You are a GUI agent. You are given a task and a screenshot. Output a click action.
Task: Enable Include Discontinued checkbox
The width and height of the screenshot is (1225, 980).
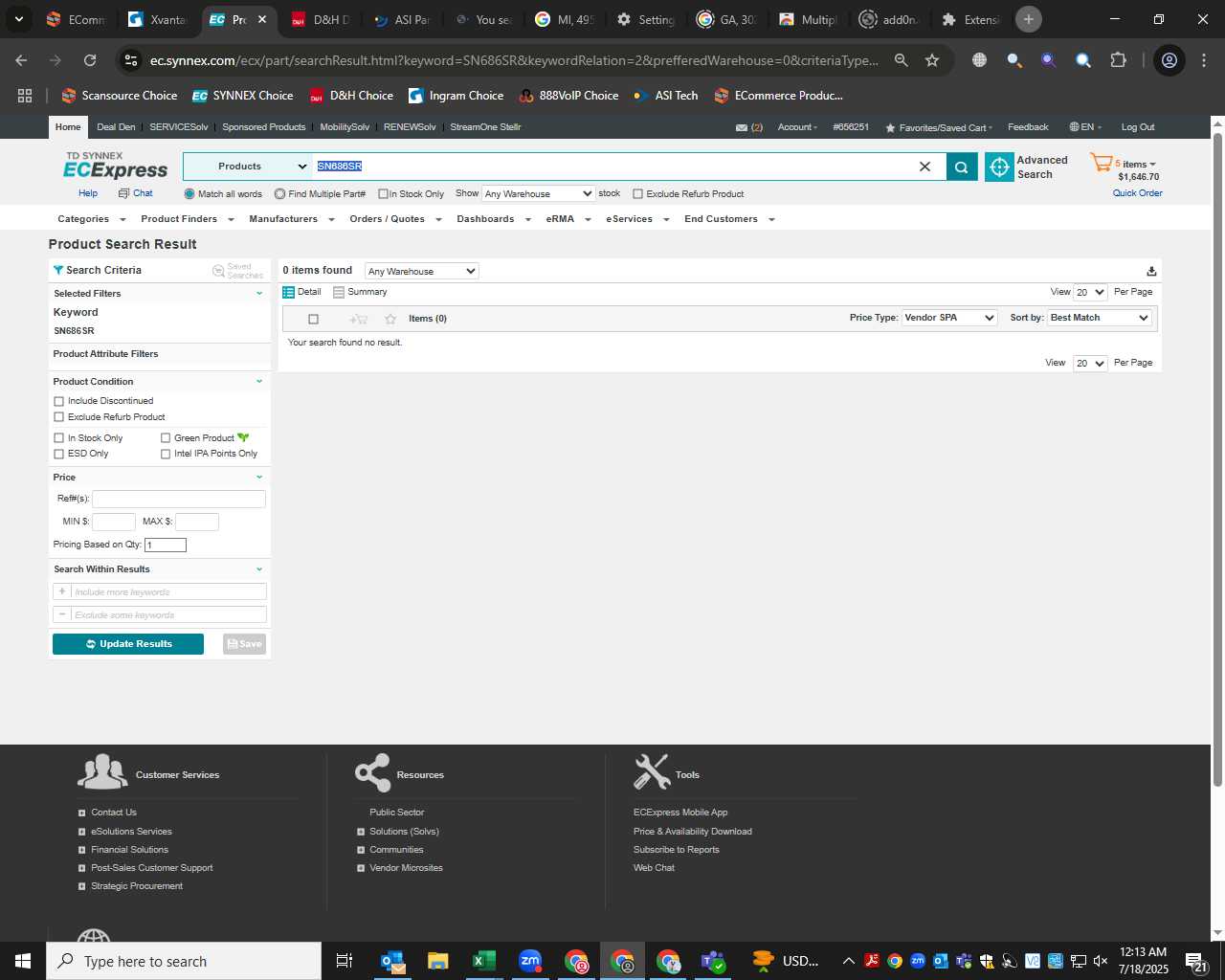click(x=59, y=401)
